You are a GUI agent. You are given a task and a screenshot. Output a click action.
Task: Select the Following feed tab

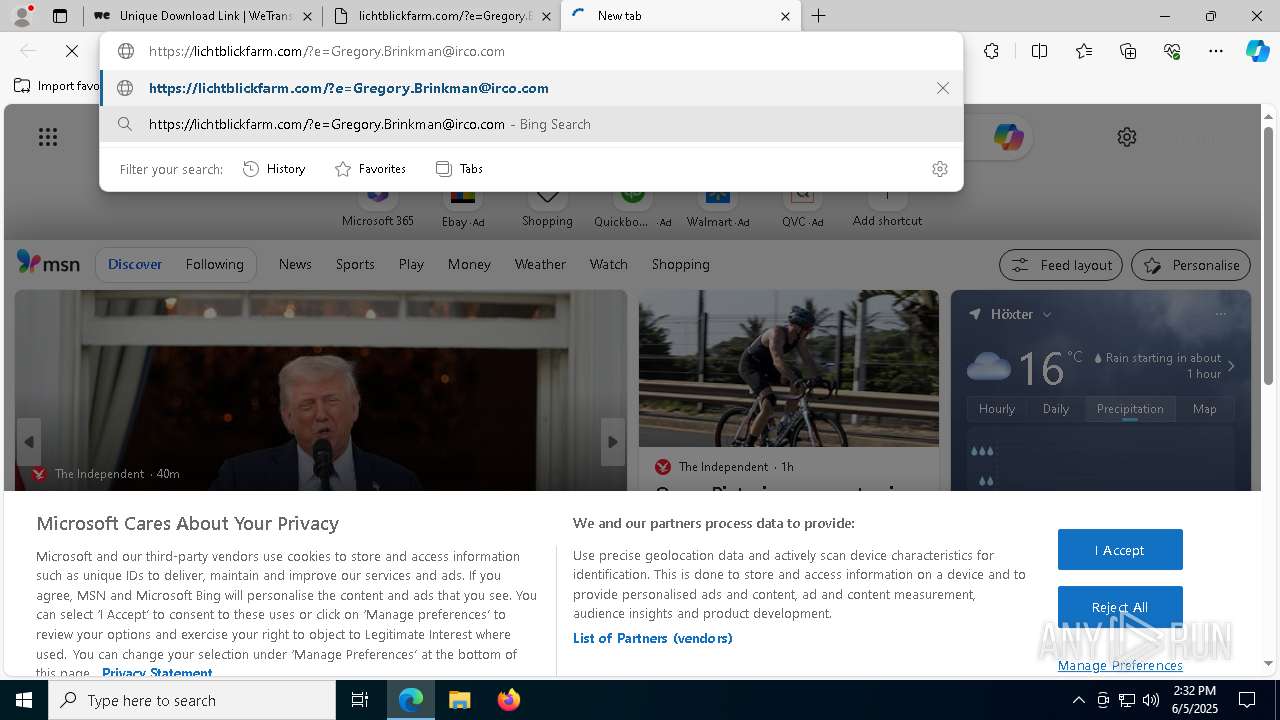click(214, 264)
